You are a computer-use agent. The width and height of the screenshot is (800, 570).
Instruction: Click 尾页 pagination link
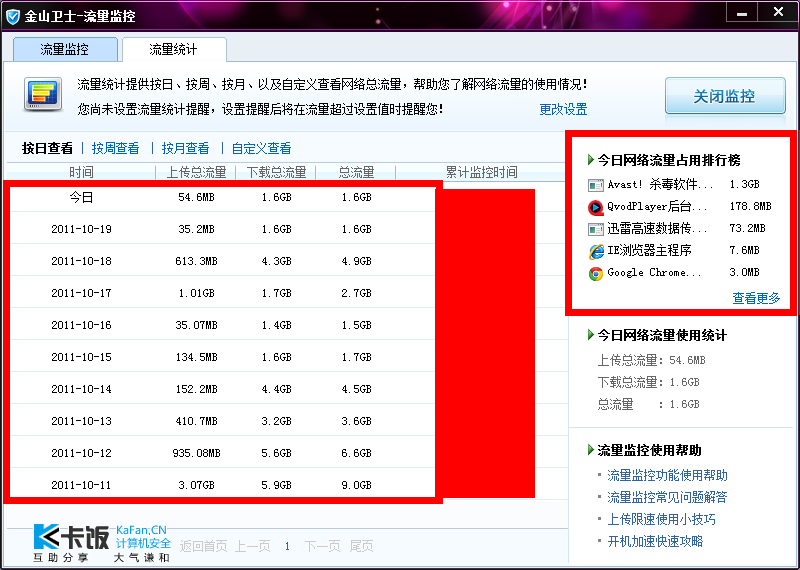point(361,547)
